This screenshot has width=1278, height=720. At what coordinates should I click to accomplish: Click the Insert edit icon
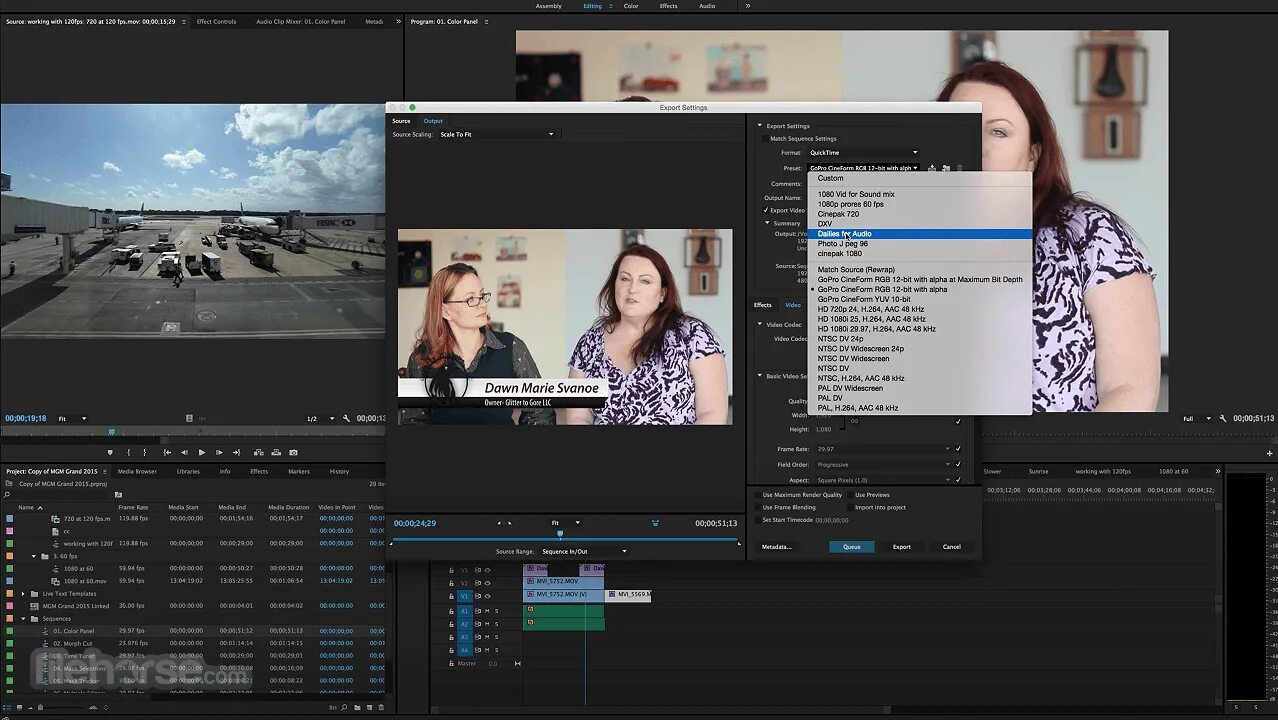258,452
